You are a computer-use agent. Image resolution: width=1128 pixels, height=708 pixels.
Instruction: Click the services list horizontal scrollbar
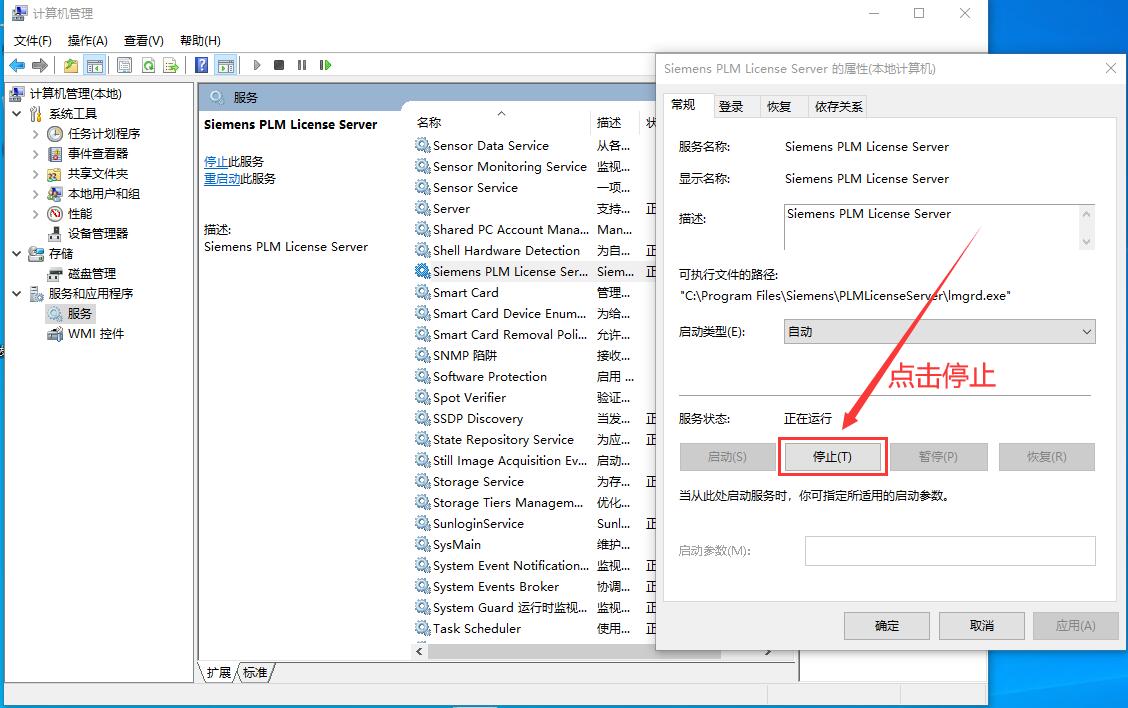(600, 650)
